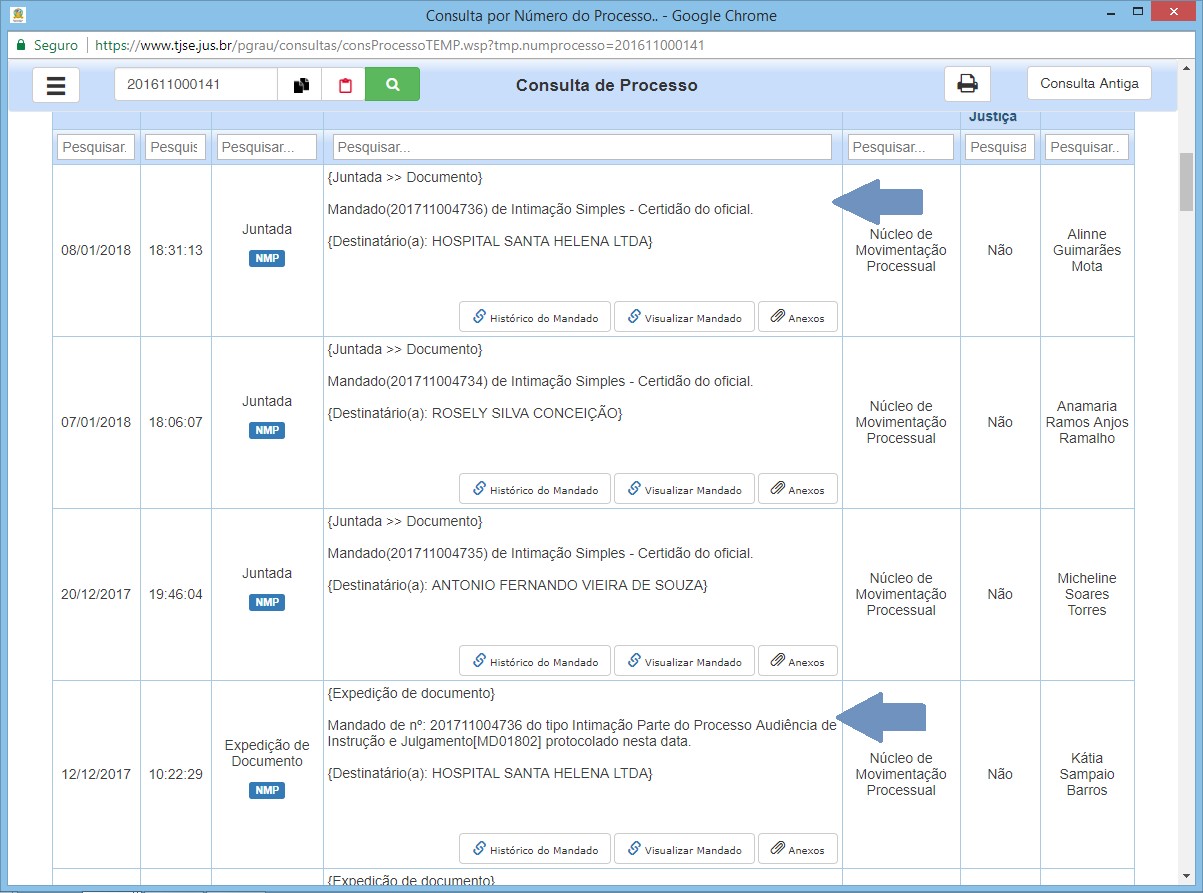Click the first date column Pesquisar filter

click(x=96, y=147)
